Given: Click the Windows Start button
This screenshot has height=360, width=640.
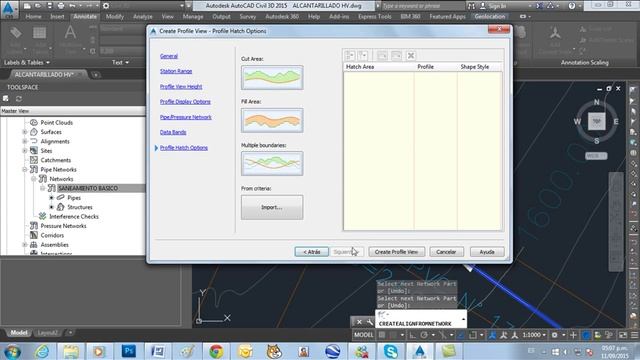Looking at the screenshot, I should pos(12,351).
